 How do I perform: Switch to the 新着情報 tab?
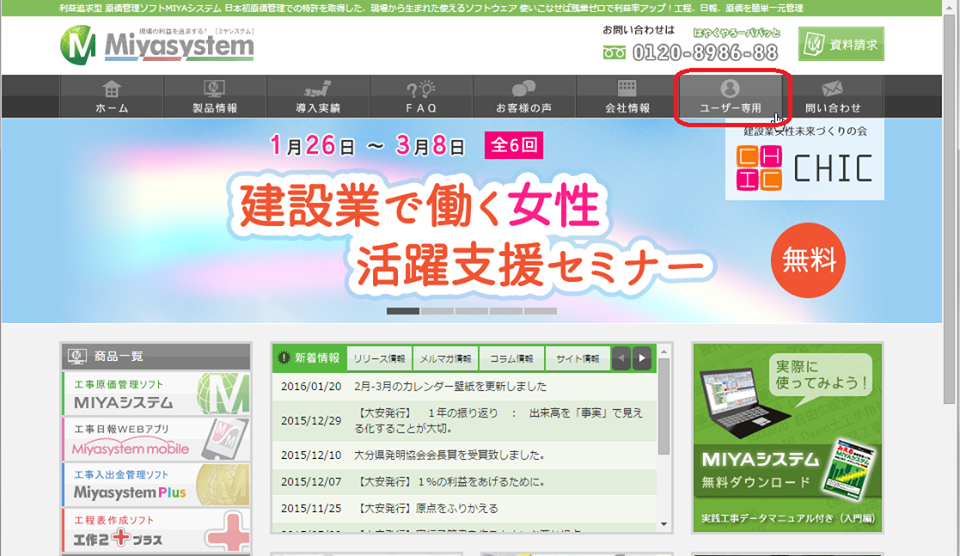310,358
